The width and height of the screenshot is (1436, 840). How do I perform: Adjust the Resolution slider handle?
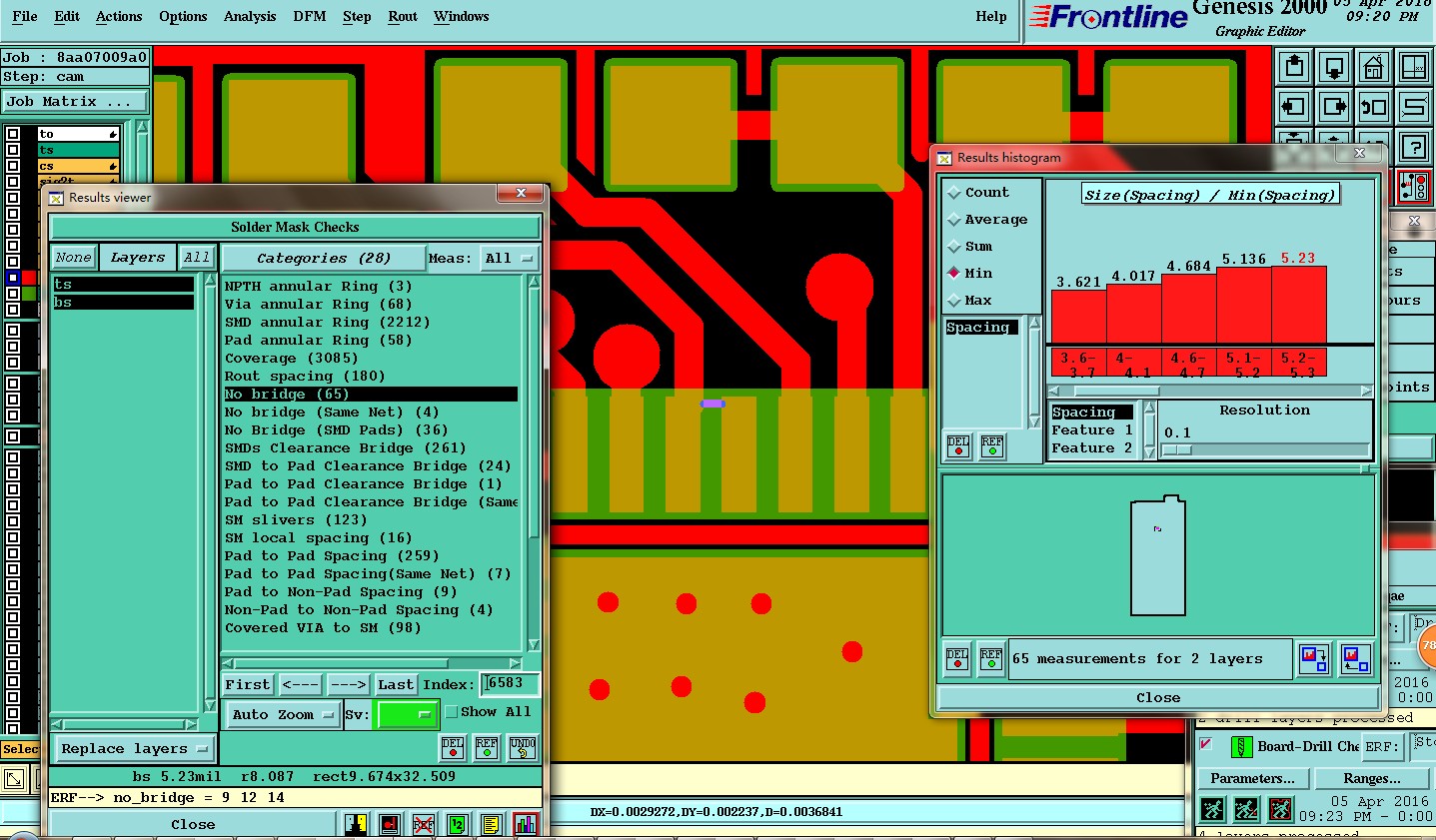pyautogui.click(x=1178, y=450)
